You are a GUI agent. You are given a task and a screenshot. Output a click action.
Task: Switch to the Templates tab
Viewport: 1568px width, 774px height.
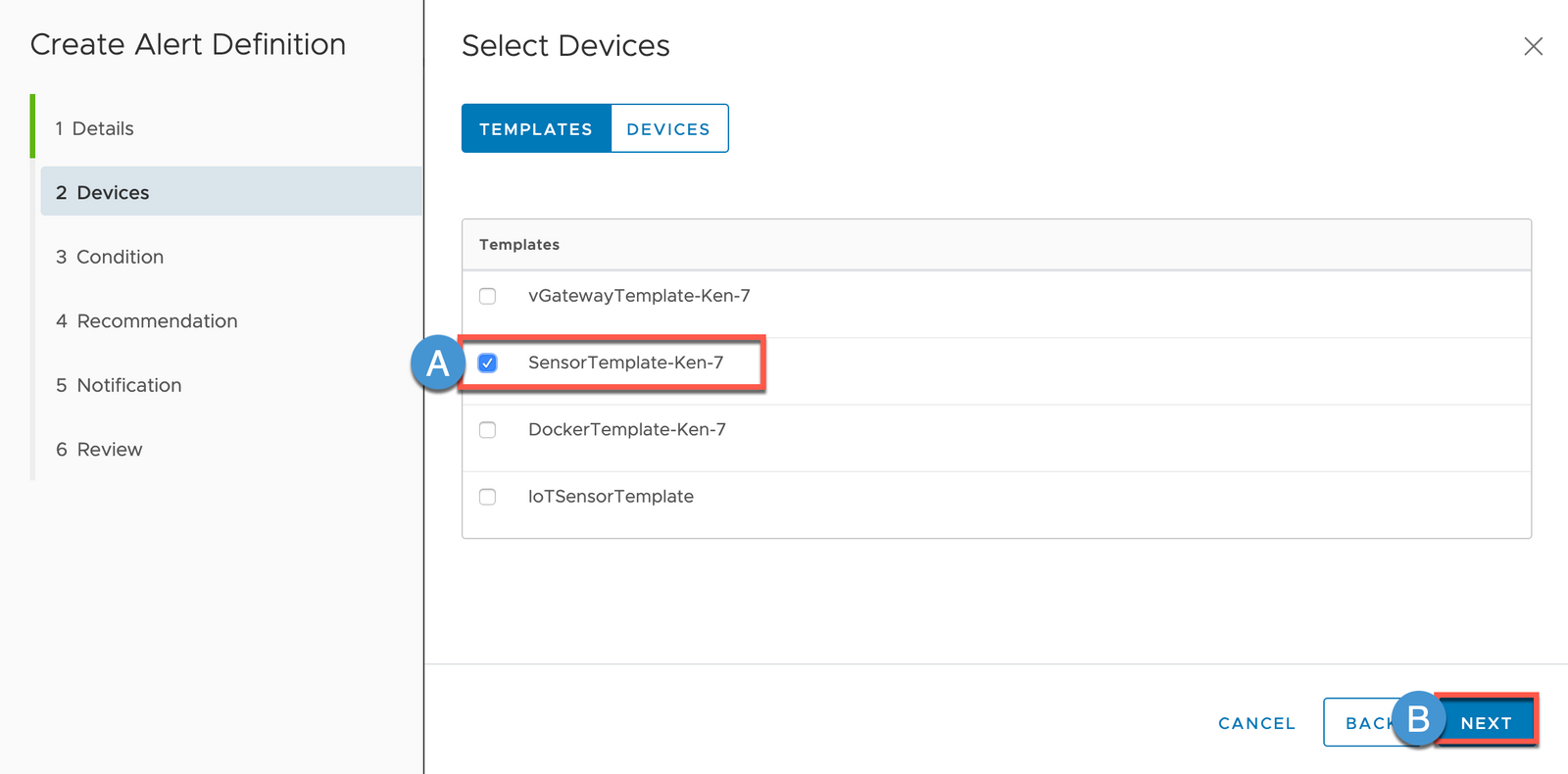(536, 128)
